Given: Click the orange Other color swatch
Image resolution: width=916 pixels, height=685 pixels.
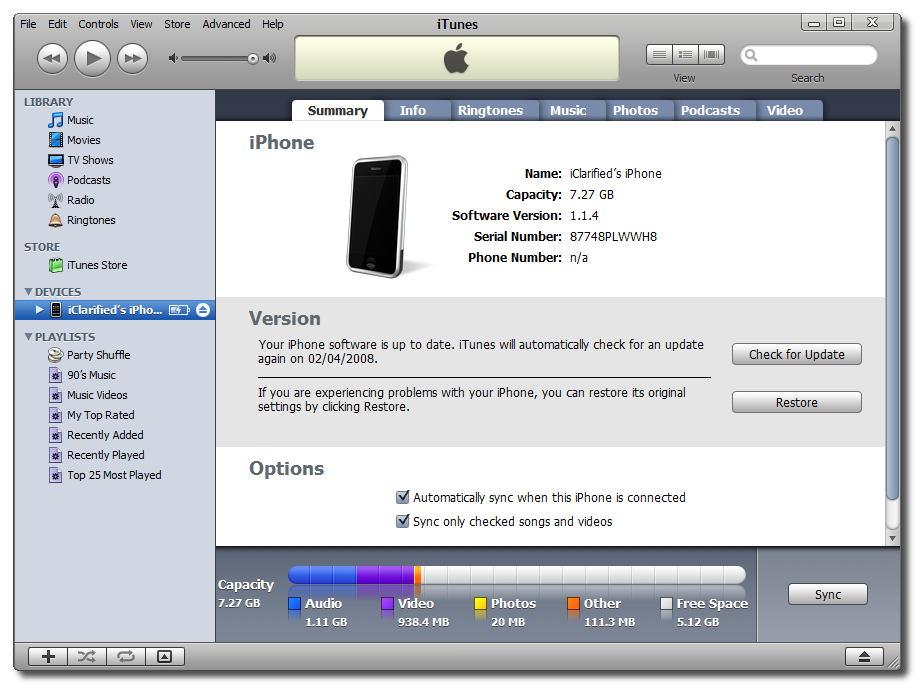Looking at the screenshot, I should coord(573,603).
